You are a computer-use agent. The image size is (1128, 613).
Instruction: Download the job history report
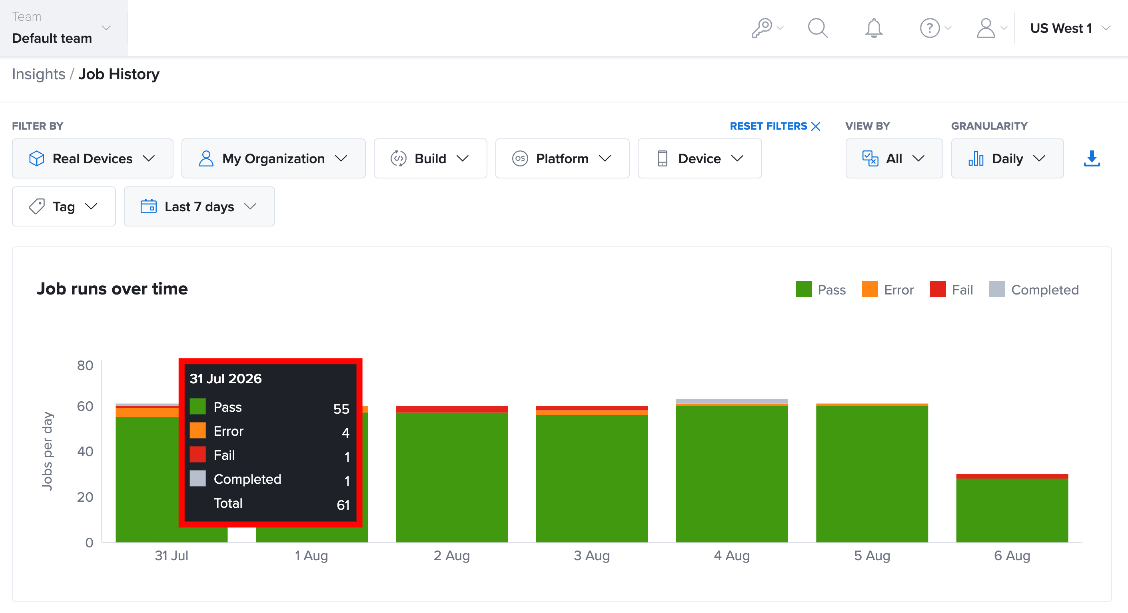1091,158
